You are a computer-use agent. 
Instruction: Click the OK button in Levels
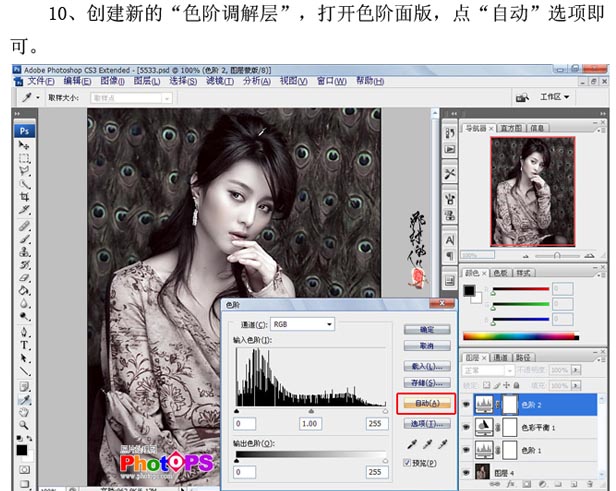[427, 330]
